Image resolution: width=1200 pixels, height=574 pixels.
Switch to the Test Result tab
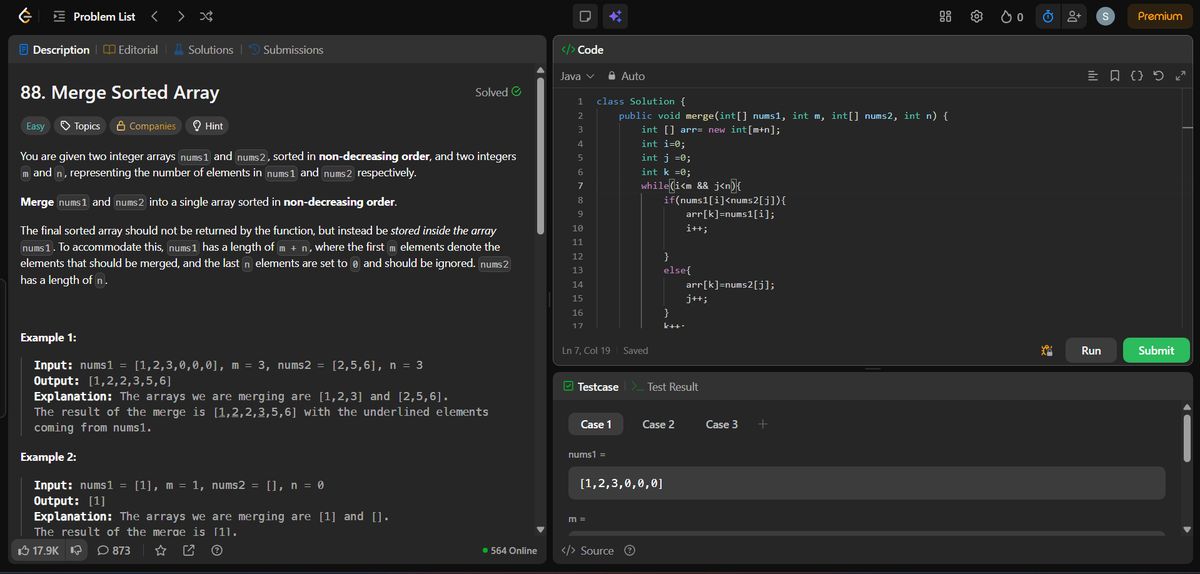click(664, 387)
